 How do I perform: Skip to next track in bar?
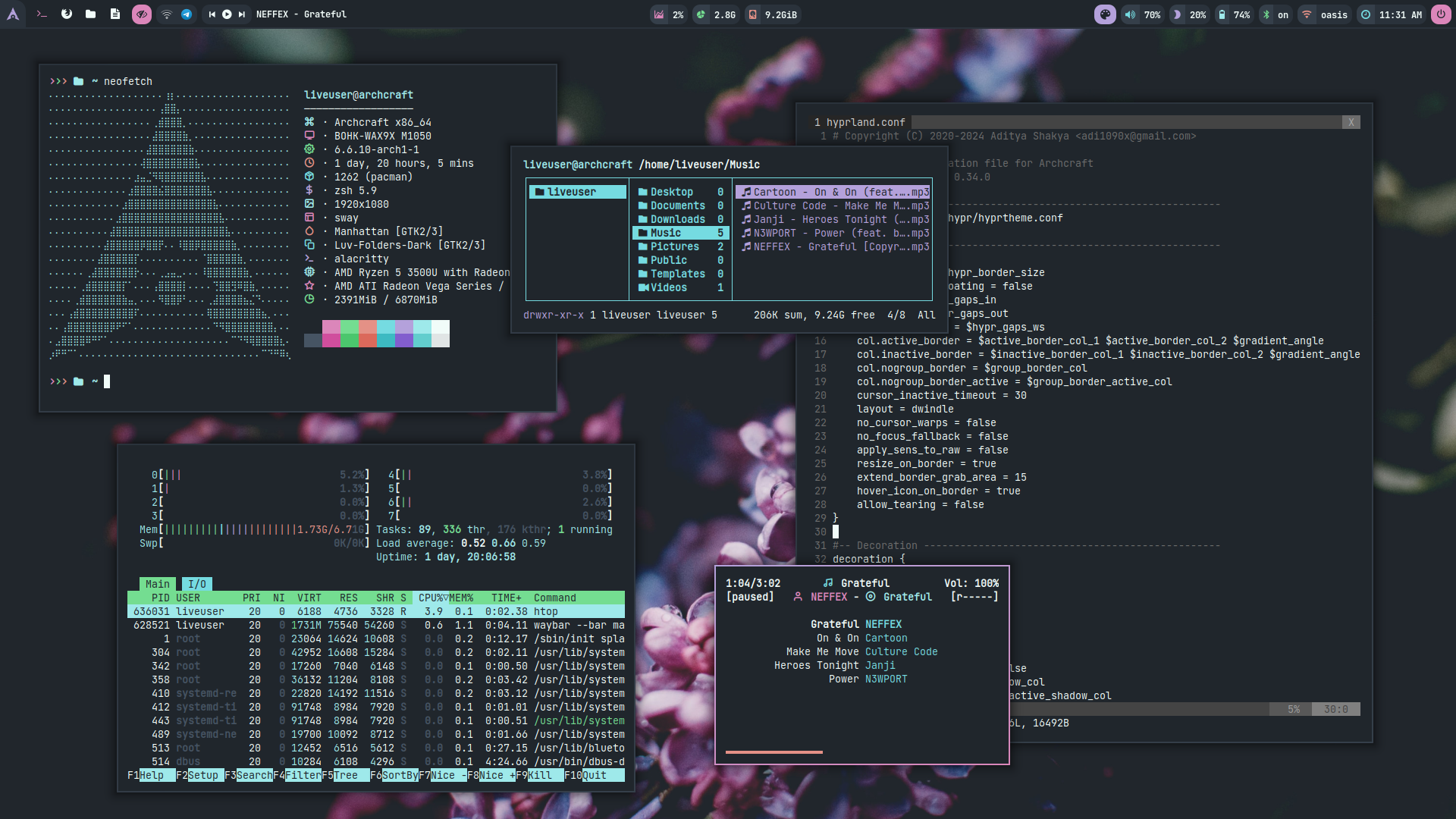(242, 14)
